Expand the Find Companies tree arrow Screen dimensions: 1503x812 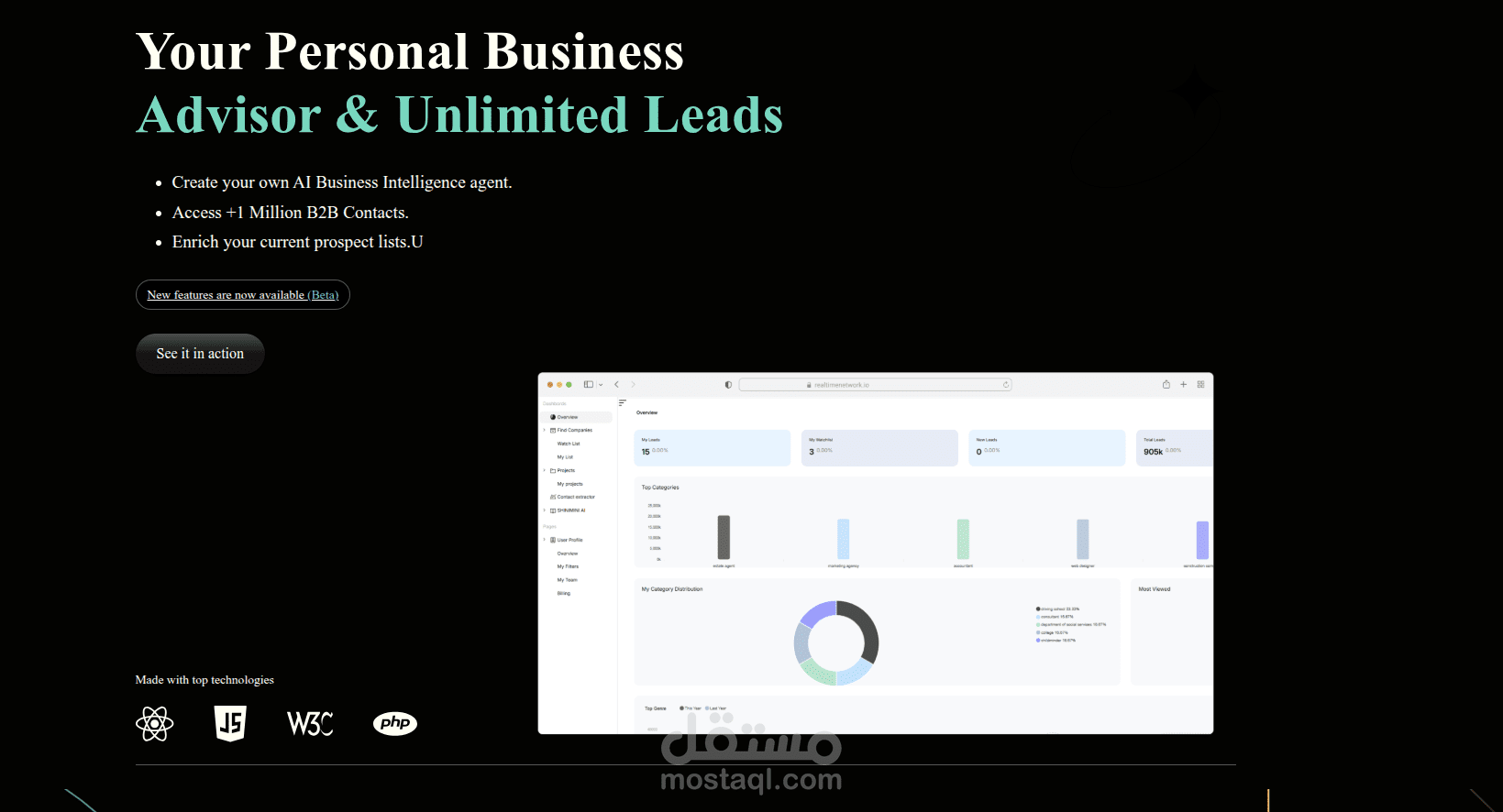click(x=545, y=430)
